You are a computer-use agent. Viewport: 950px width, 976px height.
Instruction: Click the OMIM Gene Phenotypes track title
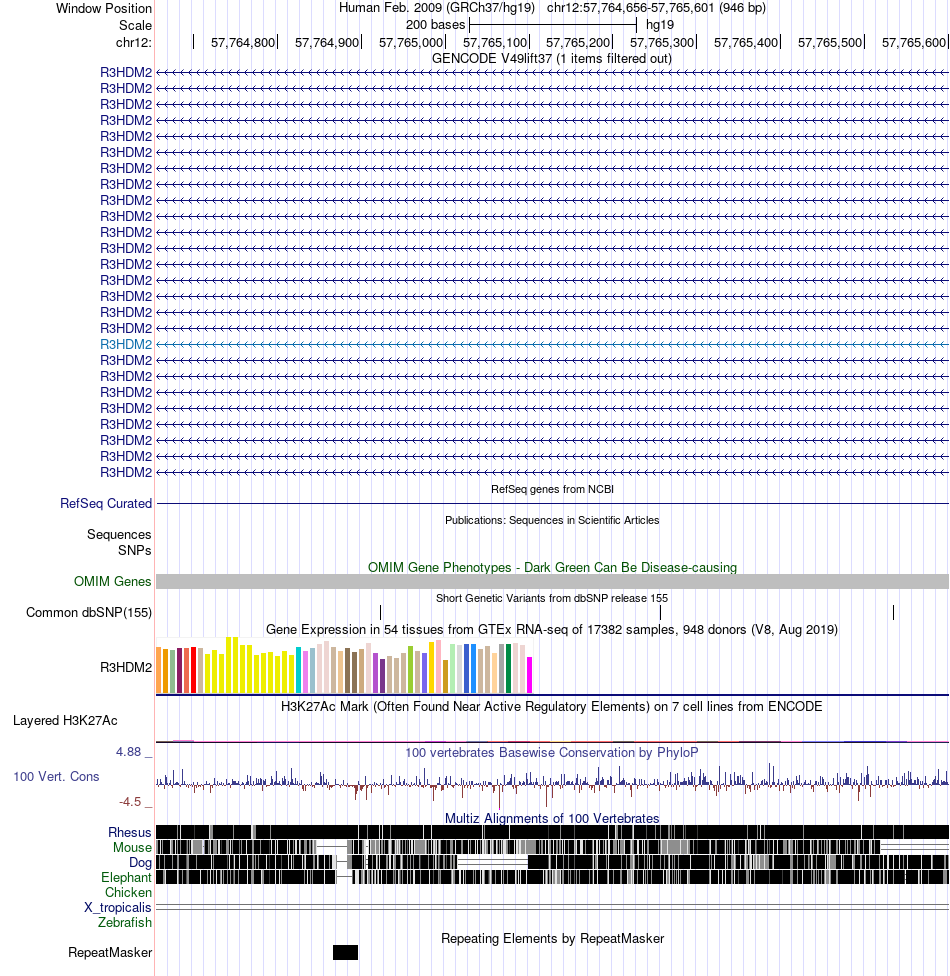click(x=552, y=567)
